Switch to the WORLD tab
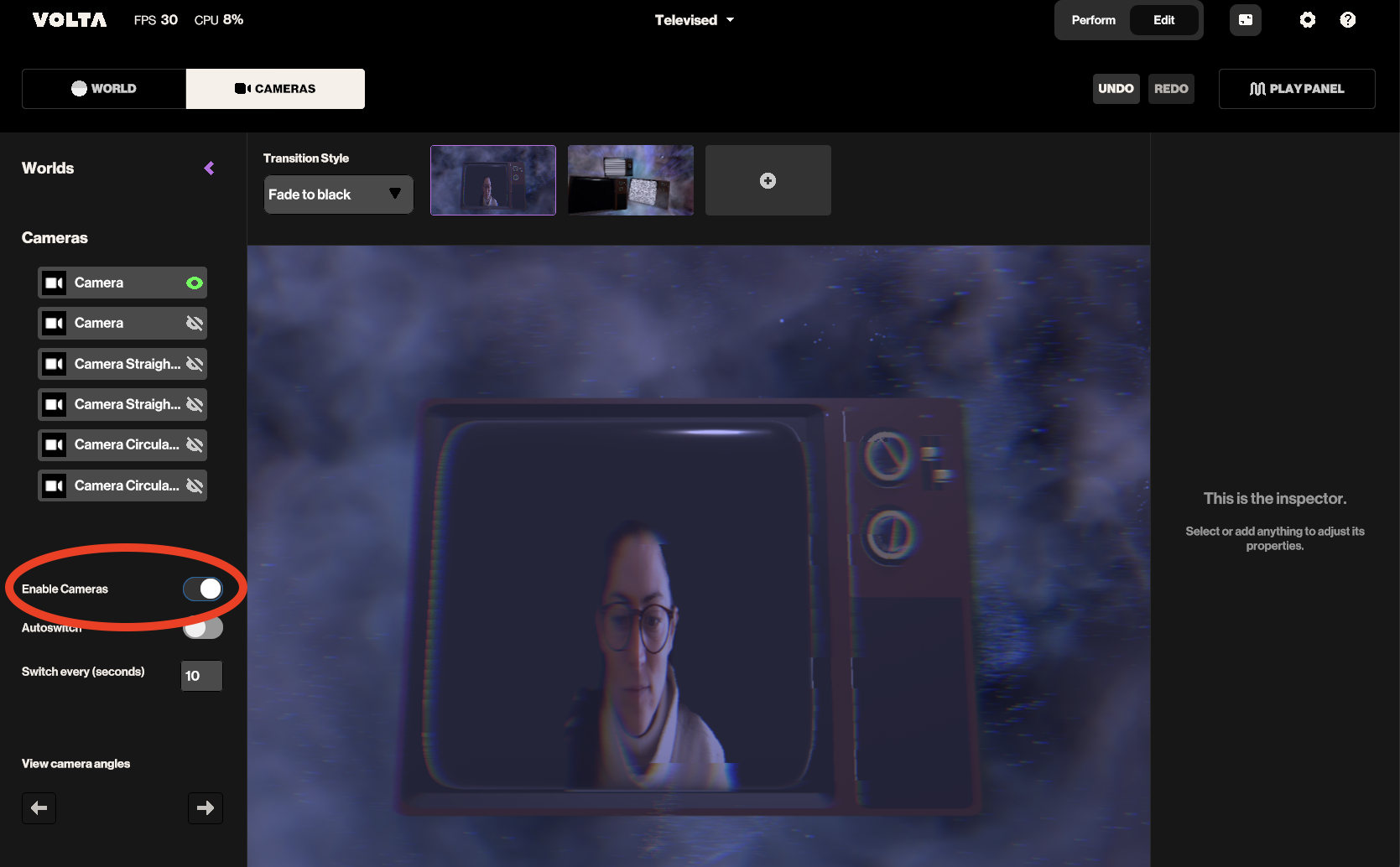The height and width of the screenshot is (867, 1400). coord(104,89)
